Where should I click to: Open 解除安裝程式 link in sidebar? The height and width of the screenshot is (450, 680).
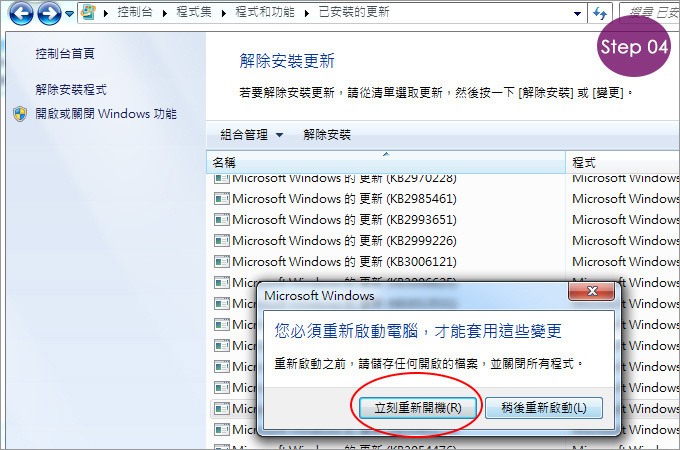[71, 90]
